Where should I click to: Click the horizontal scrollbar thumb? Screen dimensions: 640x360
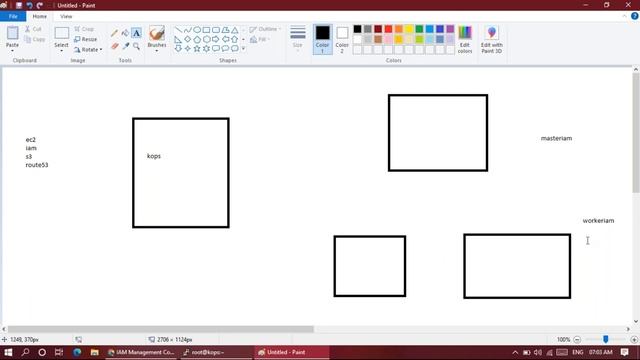[x=161, y=329]
